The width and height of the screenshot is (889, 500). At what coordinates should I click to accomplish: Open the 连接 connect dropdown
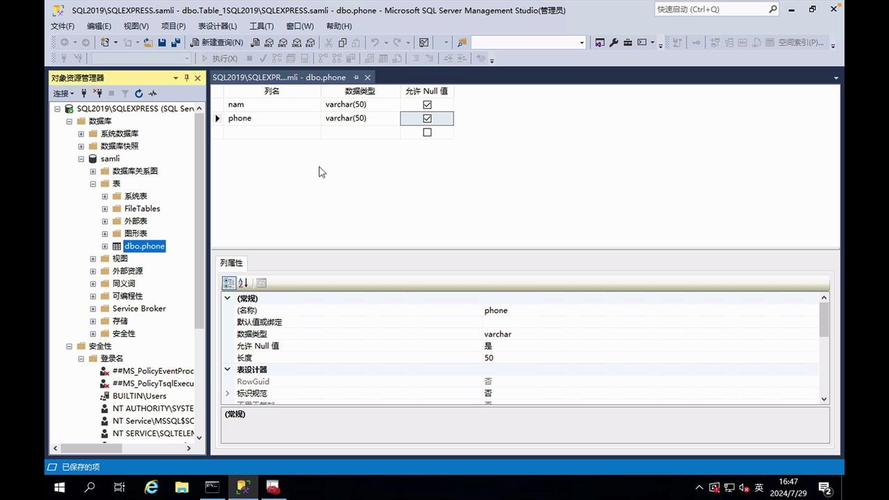(64, 93)
